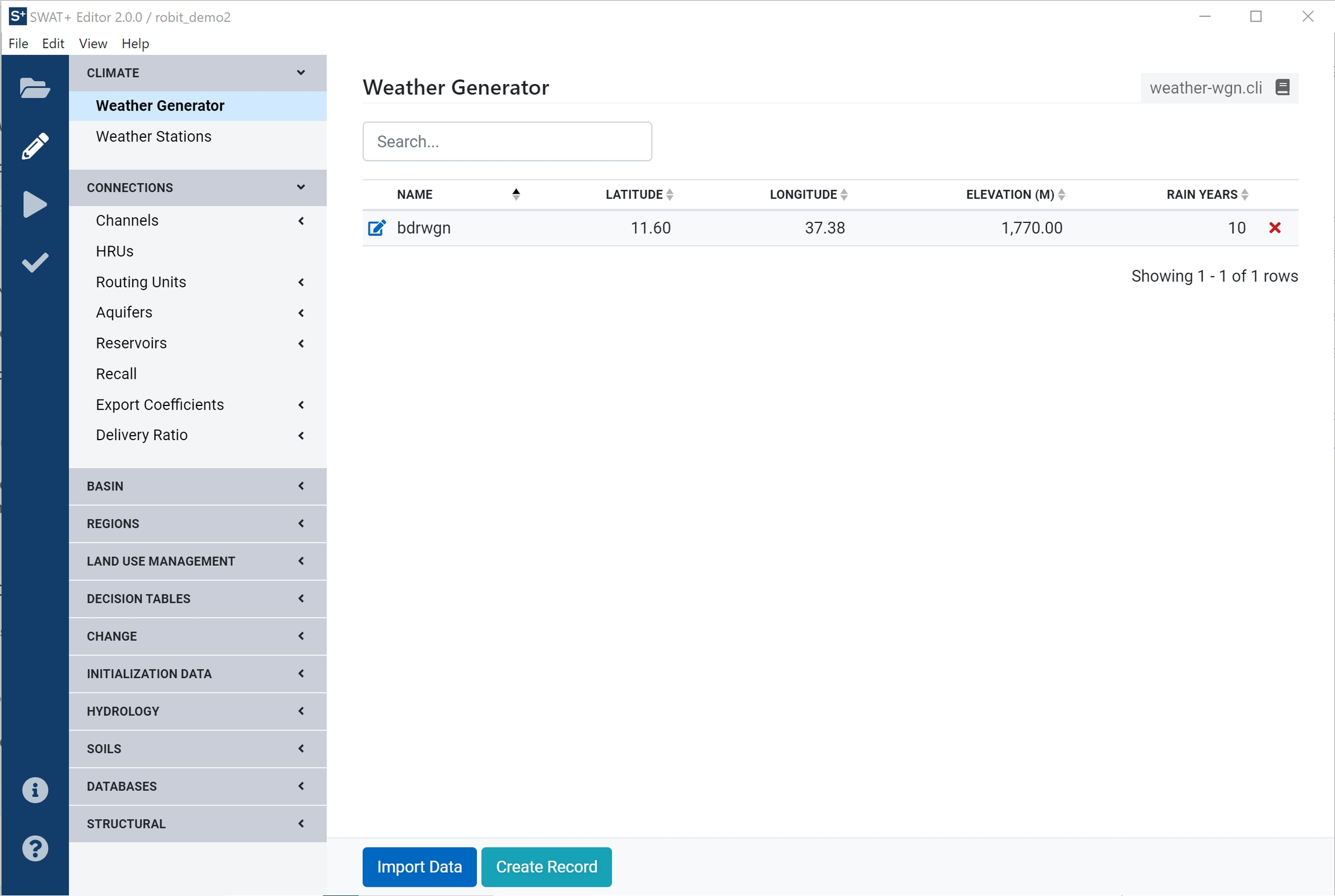Sort table by Latitude column
Viewport: 1335px width, 896px height.
click(x=639, y=195)
